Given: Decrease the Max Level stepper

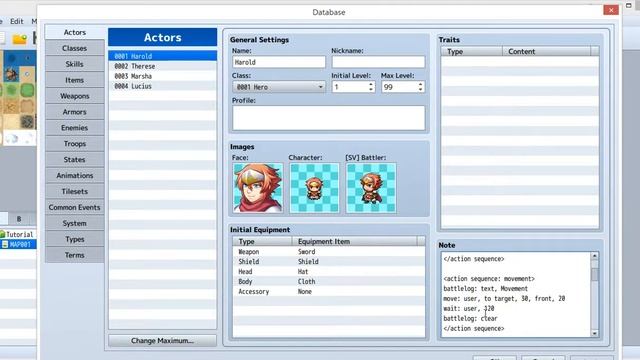Looking at the screenshot, I should point(420,89).
